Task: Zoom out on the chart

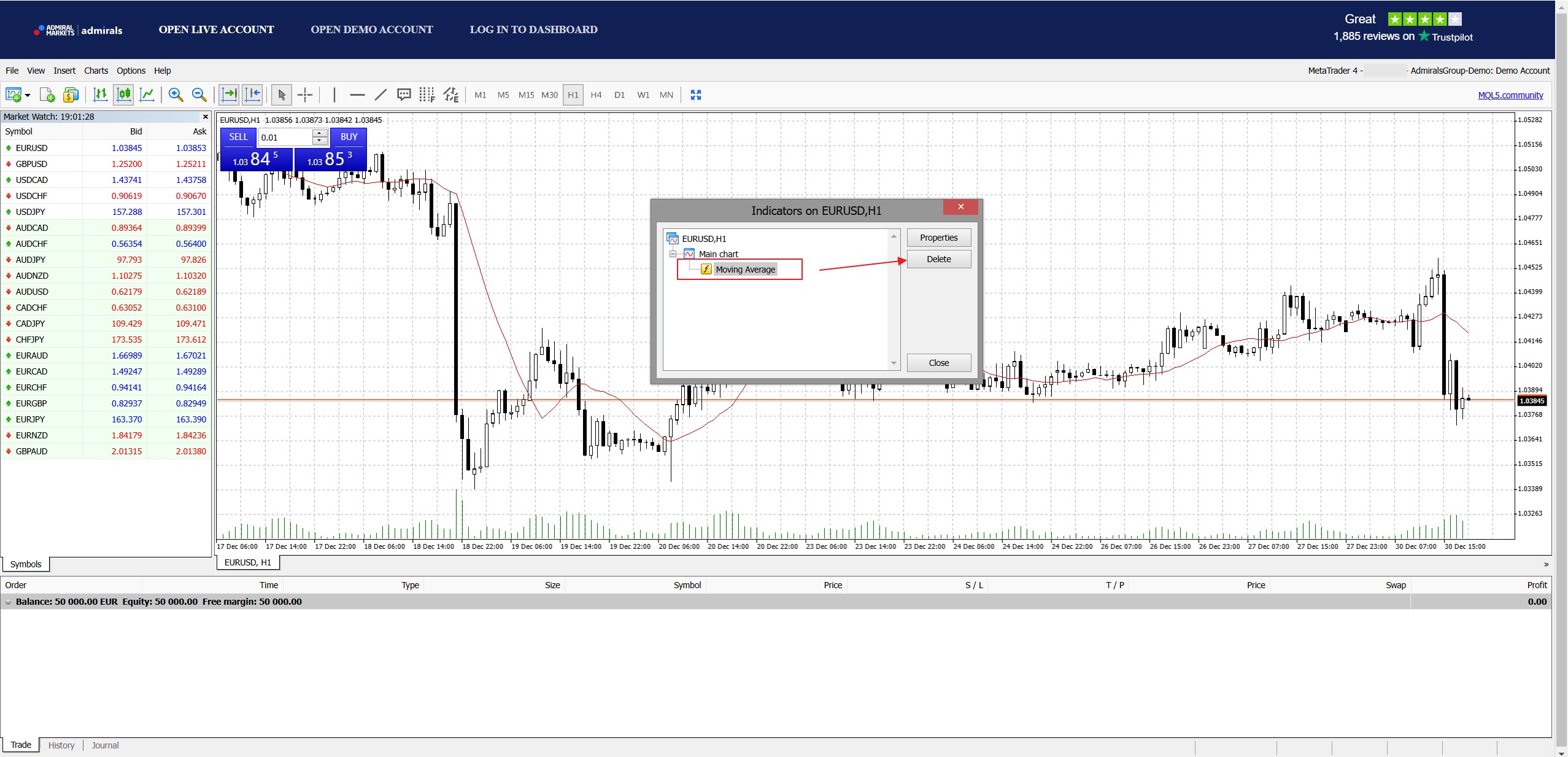Action: click(199, 95)
